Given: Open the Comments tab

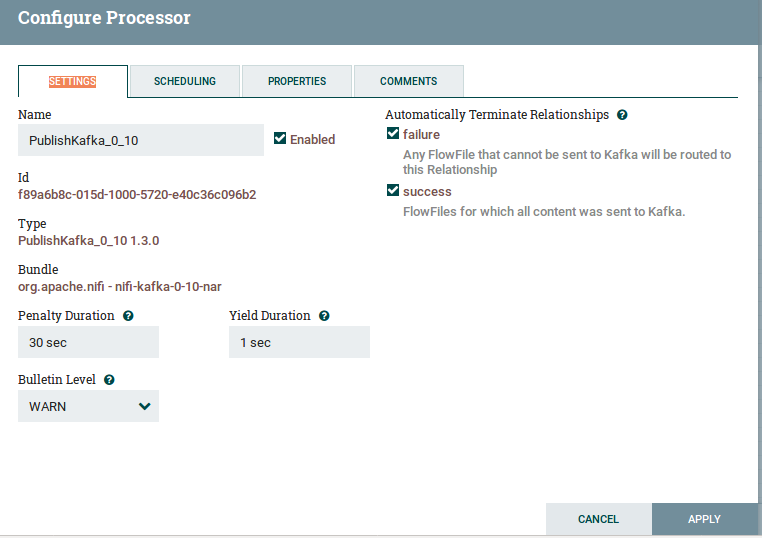Looking at the screenshot, I should [x=409, y=81].
